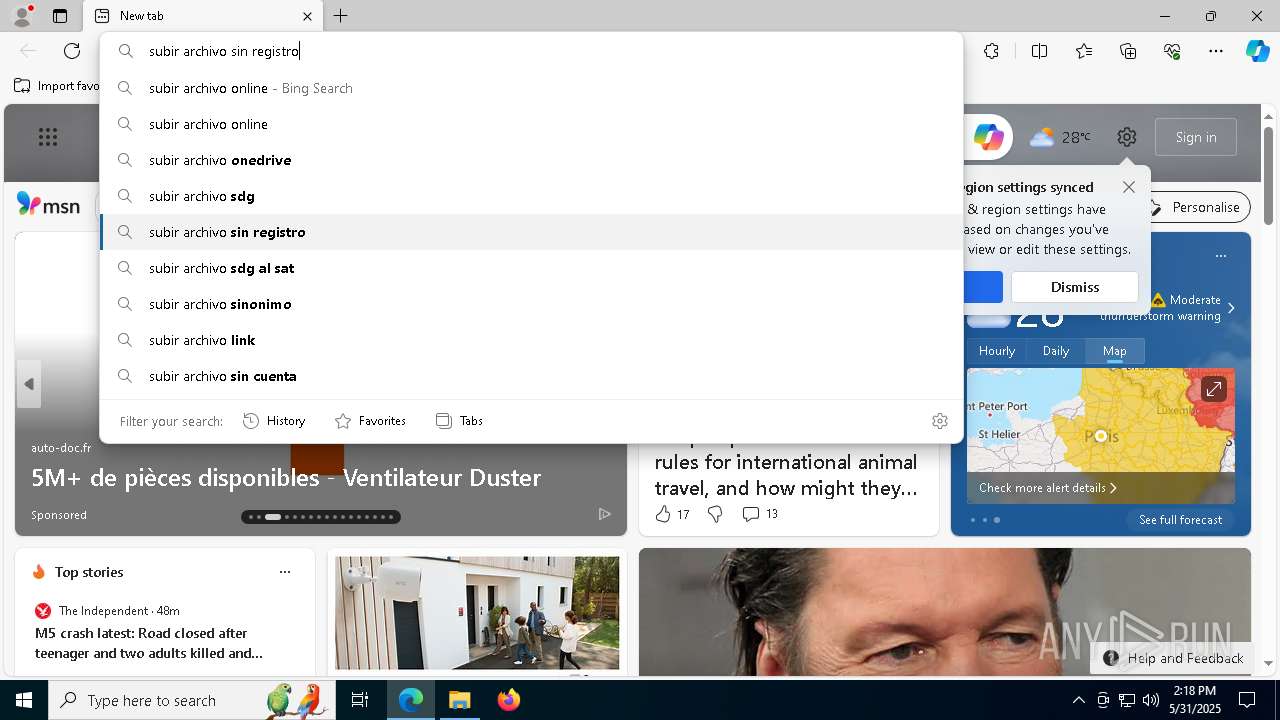Open comments on animal travel article
Viewport: 1280px width, 720px height.
(x=760, y=514)
